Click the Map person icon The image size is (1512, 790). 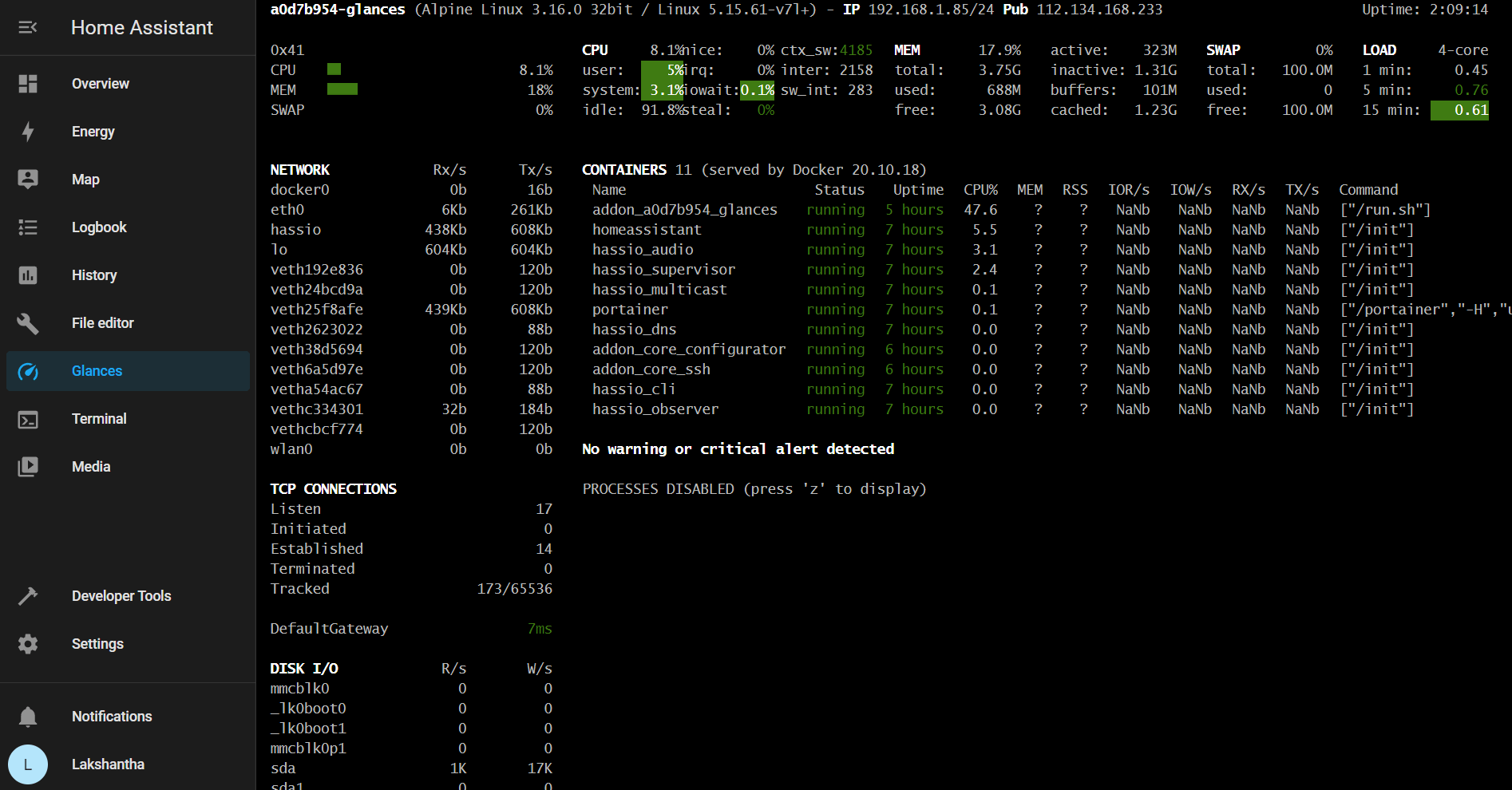tap(28, 180)
